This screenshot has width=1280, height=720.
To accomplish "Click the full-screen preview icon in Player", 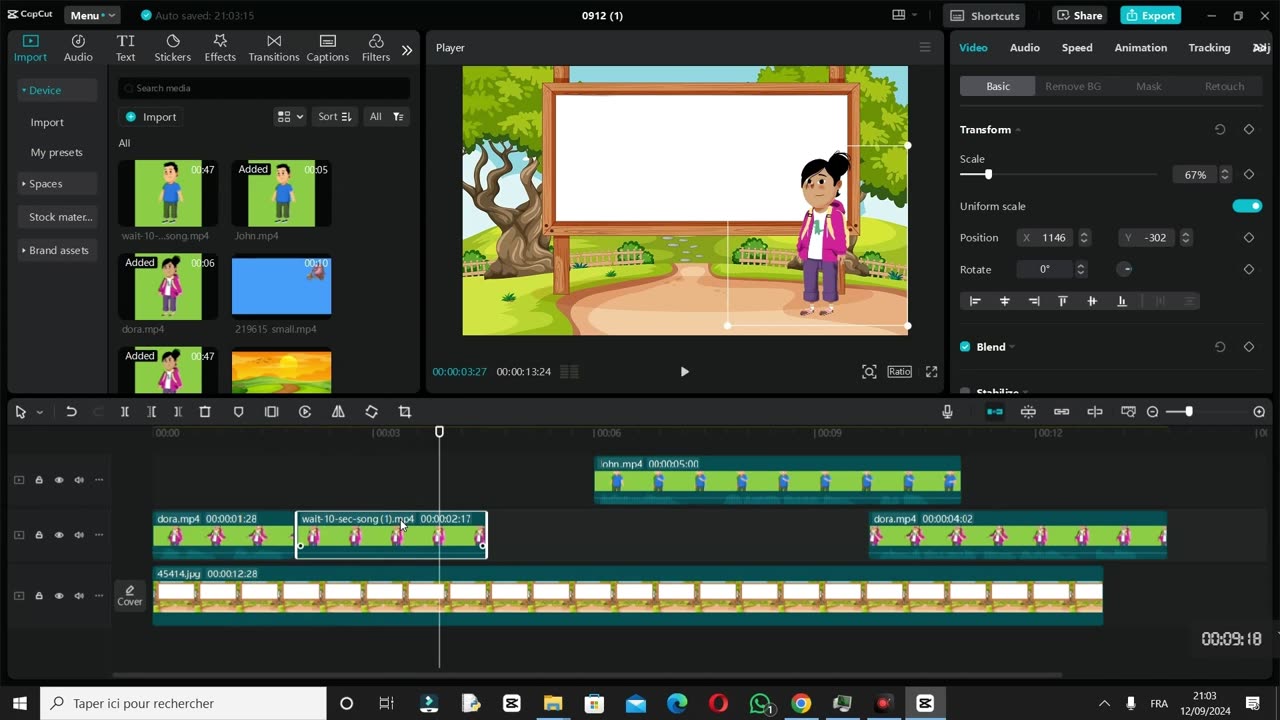I will coord(931,372).
